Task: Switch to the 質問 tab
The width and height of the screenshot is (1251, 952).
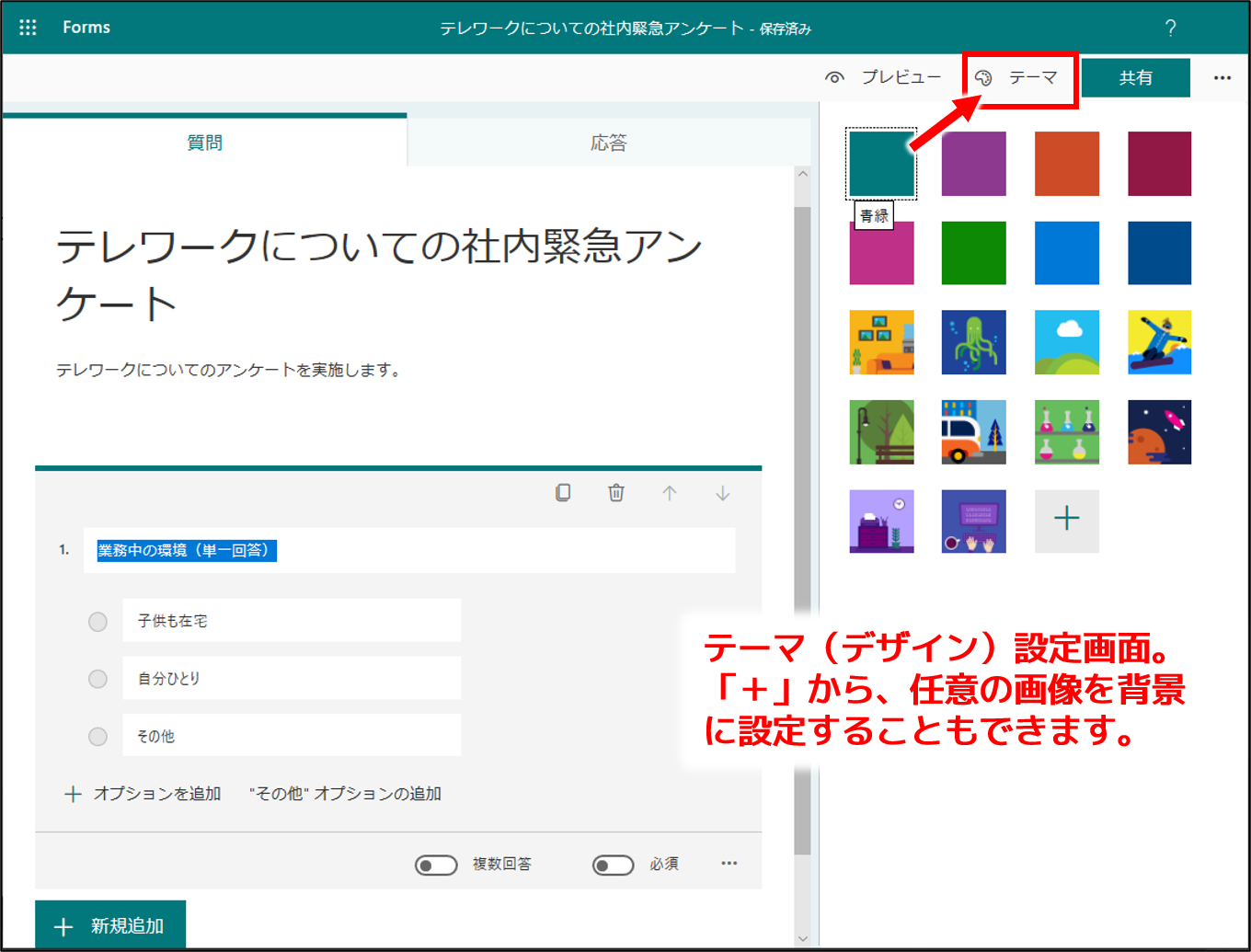Action: pos(204,143)
